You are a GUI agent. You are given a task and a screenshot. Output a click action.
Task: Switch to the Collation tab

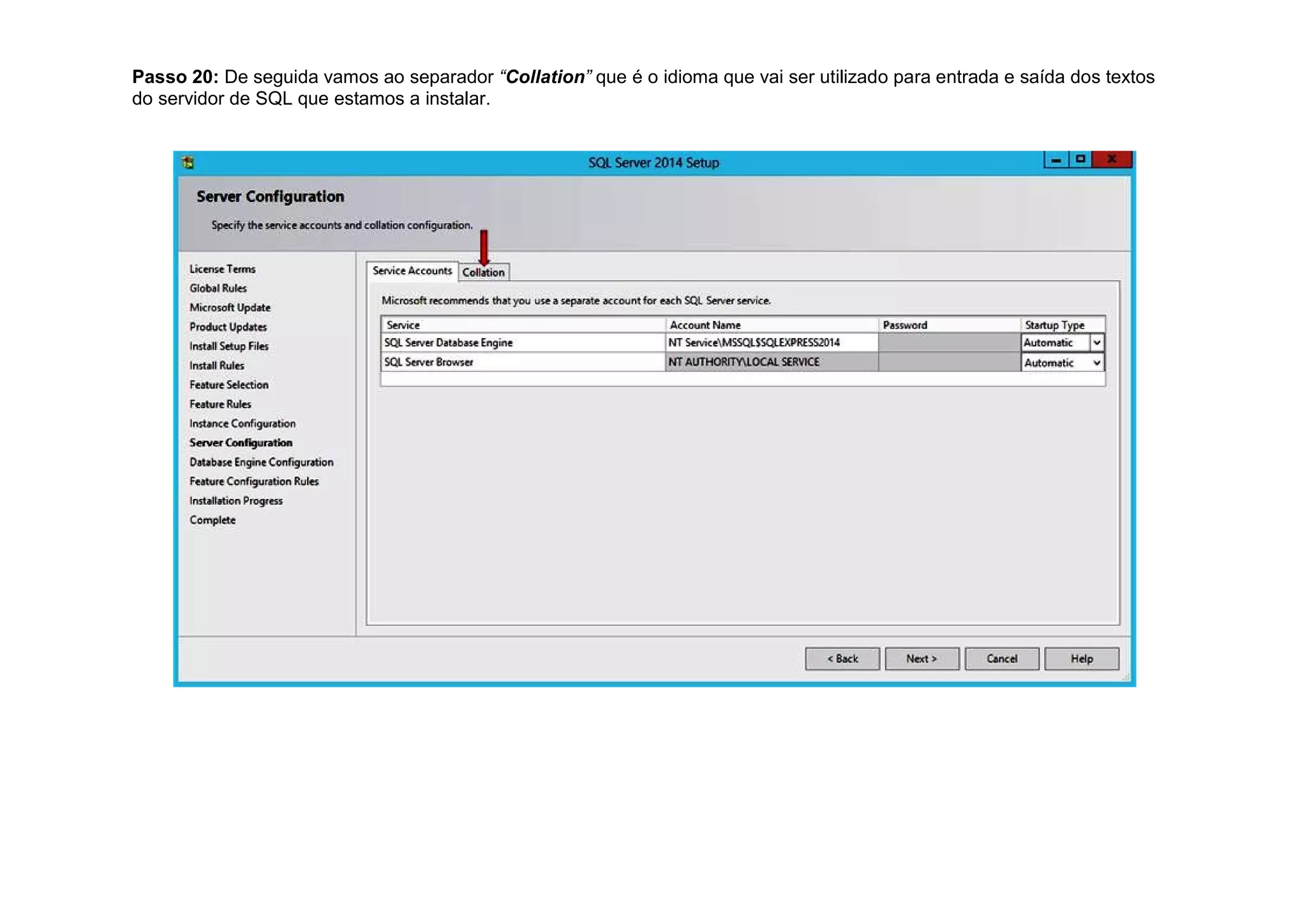click(x=483, y=272)
